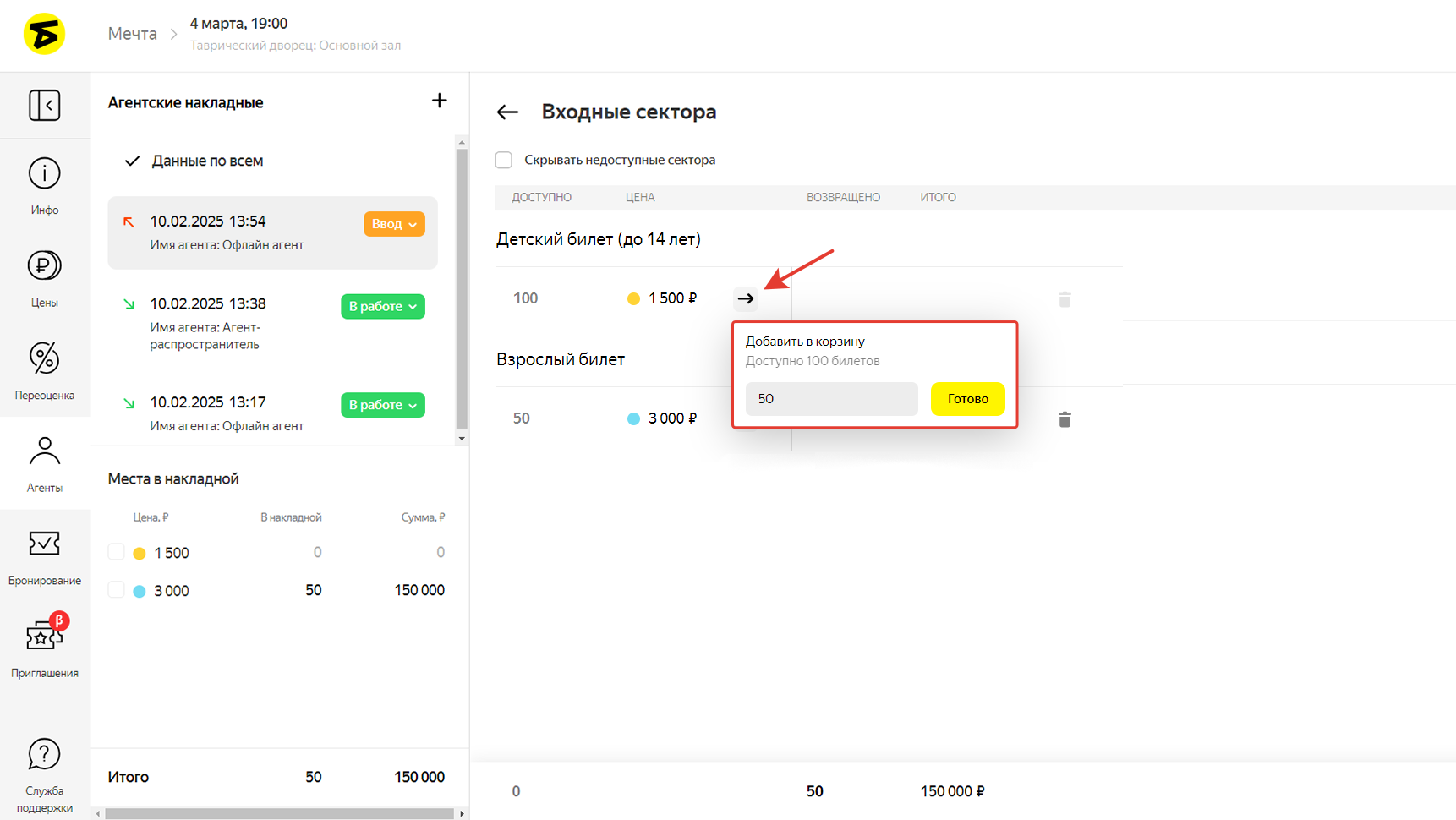Image resolution: width=1456 pixels, height=820 pixels.
Task: Check the 1 500 price row checkbox
Action: pyautogui.click(x=117, y=552)
